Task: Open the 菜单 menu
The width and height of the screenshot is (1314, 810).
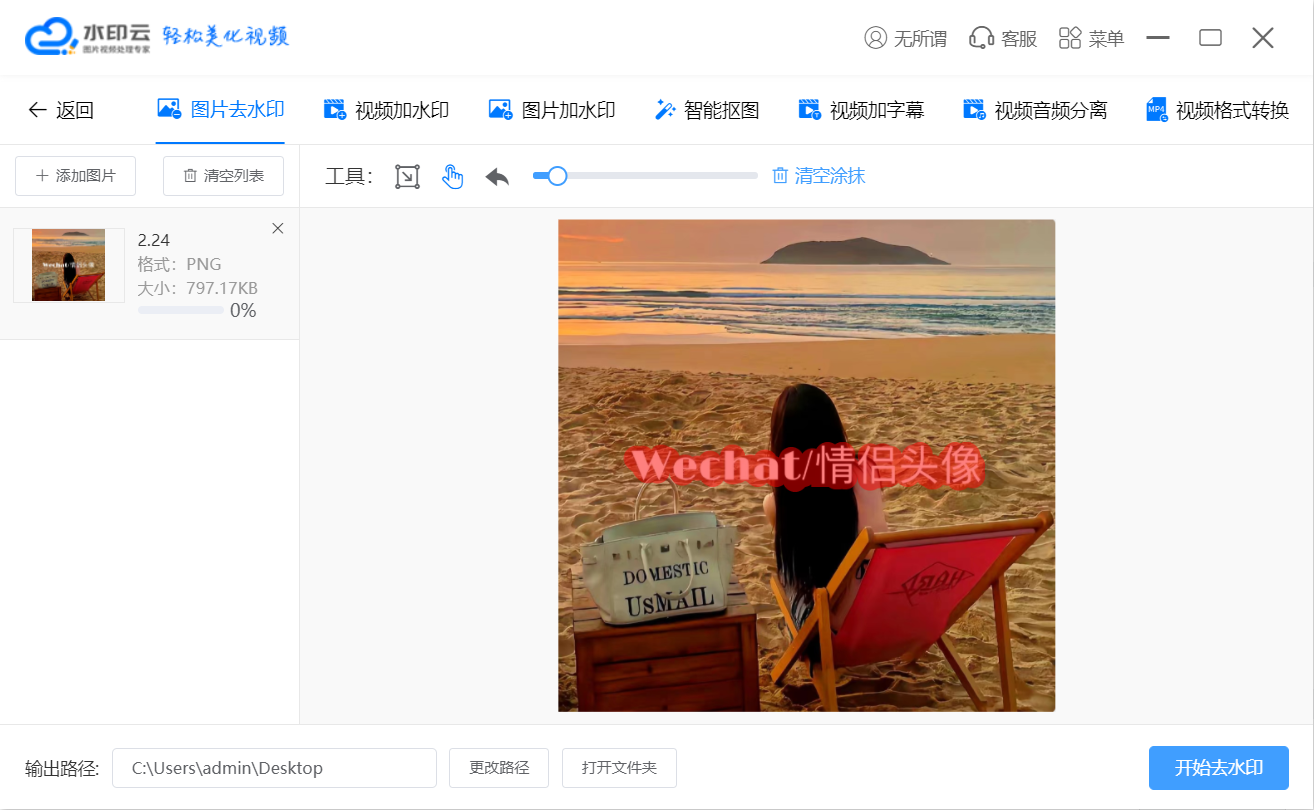Action: pyautogui.click(x=1091, y=38)
